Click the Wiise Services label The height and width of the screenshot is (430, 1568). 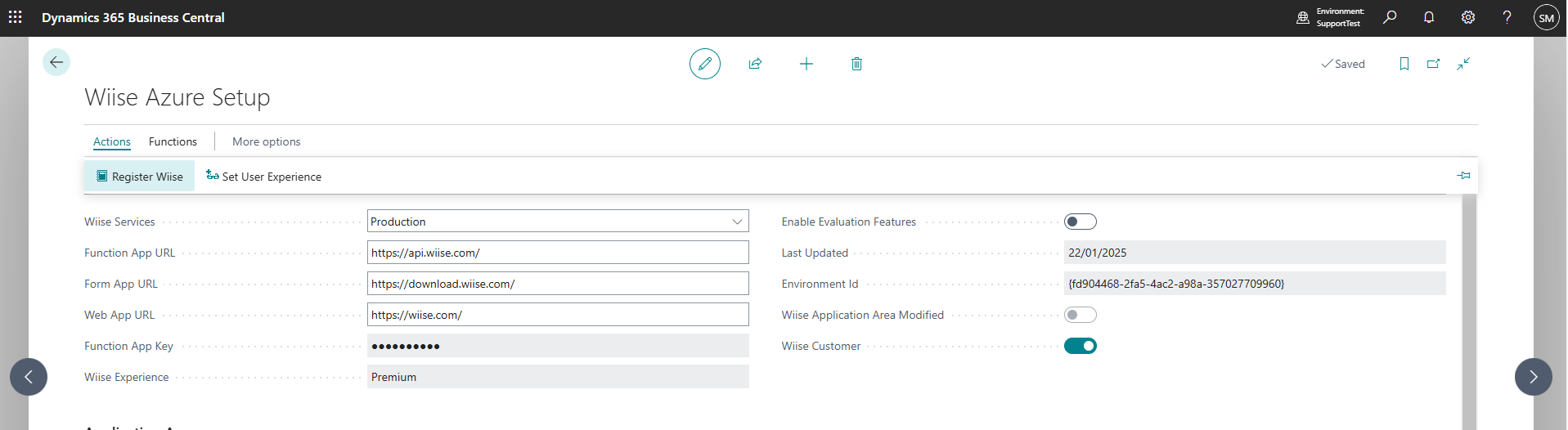[119, 222]
